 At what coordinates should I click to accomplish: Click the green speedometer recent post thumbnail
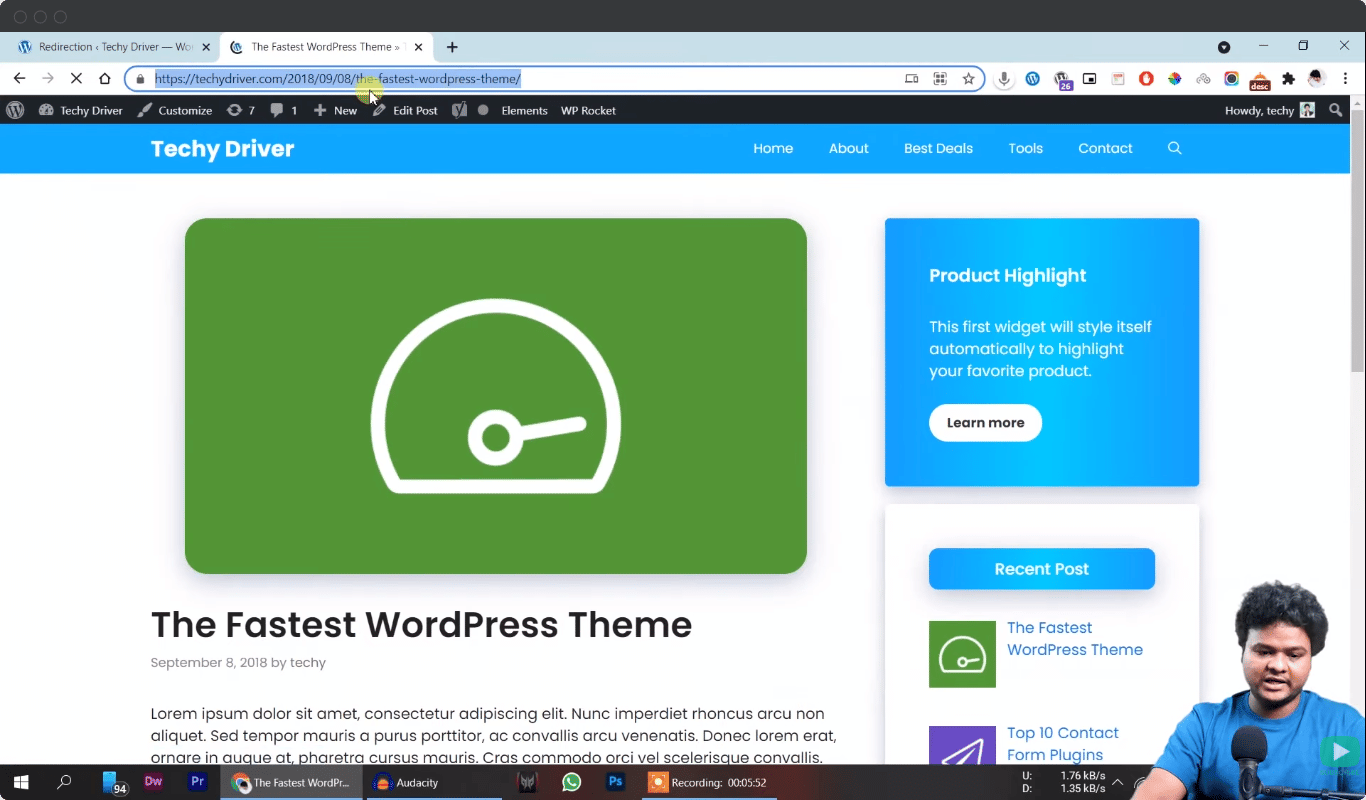click(962, 654)
